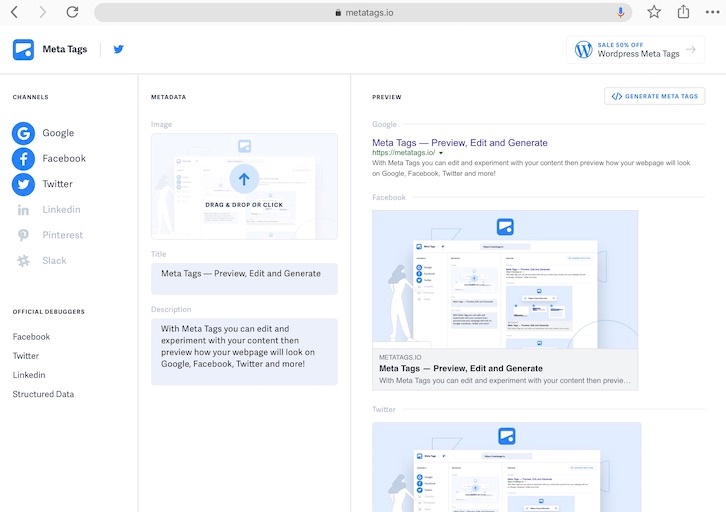
Task: Tap the microphone icon in address bar
Action: 620,12
